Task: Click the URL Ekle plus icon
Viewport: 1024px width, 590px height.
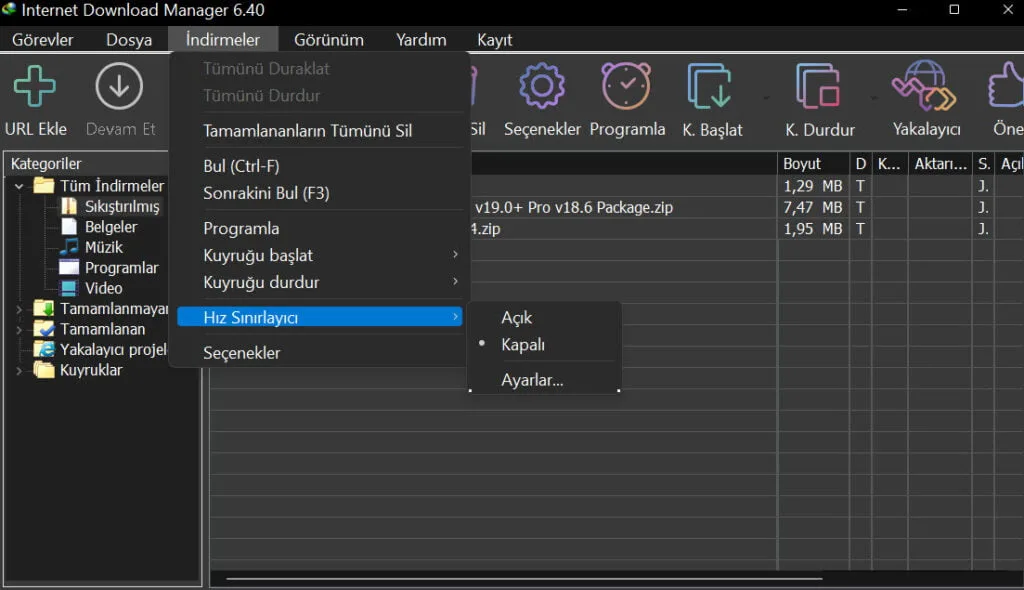Action: (x=35, y=86)
